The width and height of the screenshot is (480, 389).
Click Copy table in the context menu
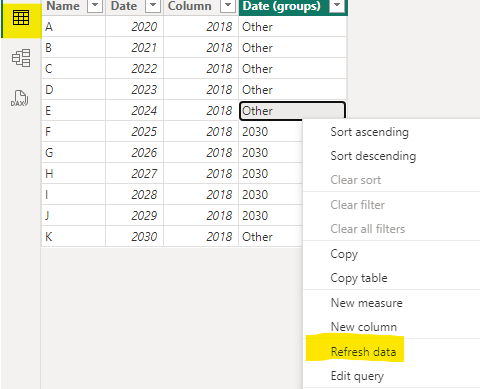pyautogui.click(x=359, y=278)
